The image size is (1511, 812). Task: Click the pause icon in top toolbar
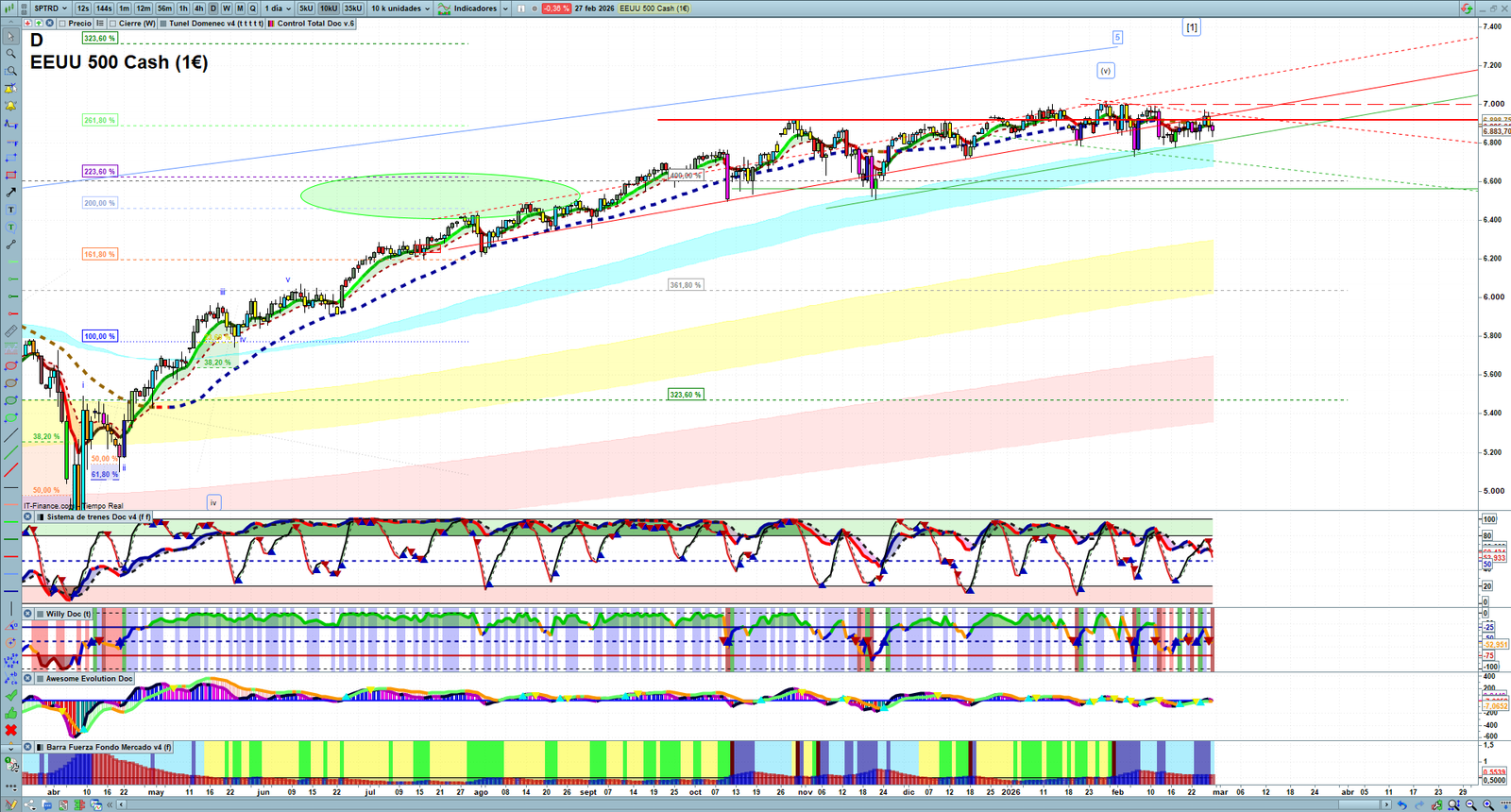click(521, 8)
